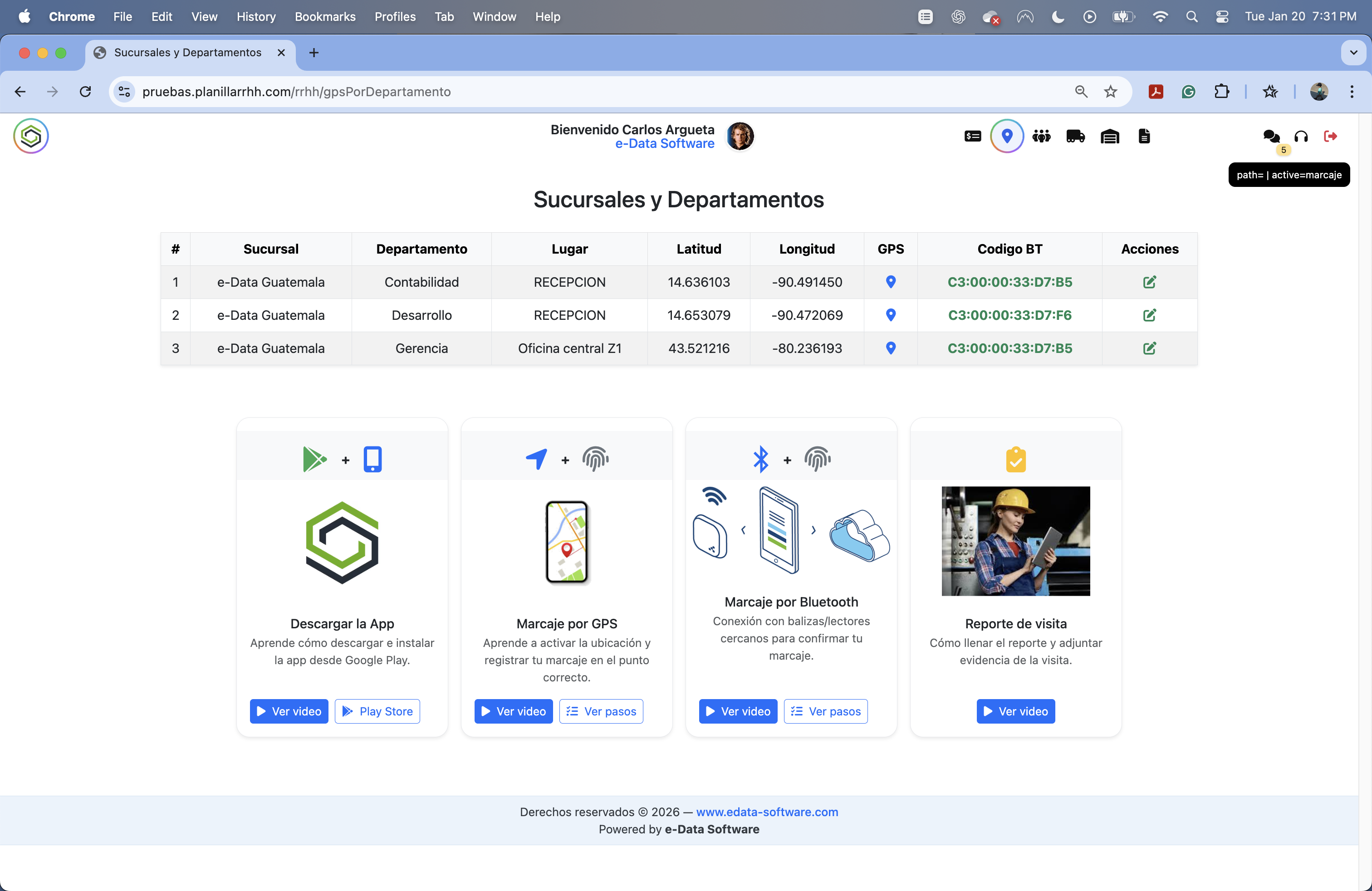Open the warehouse icon in header
Viewport: 1372px width, 891px height.
pos(1110,137)
